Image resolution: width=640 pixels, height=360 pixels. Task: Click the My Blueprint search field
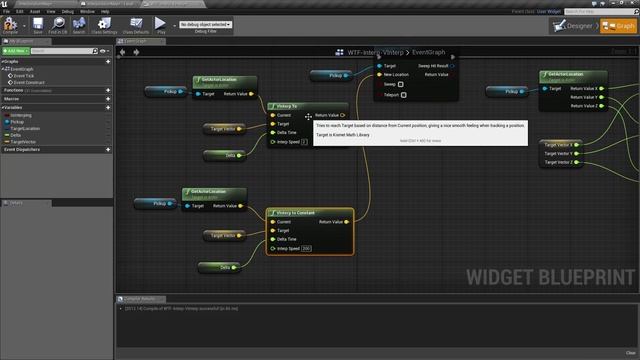pos(62,51)
